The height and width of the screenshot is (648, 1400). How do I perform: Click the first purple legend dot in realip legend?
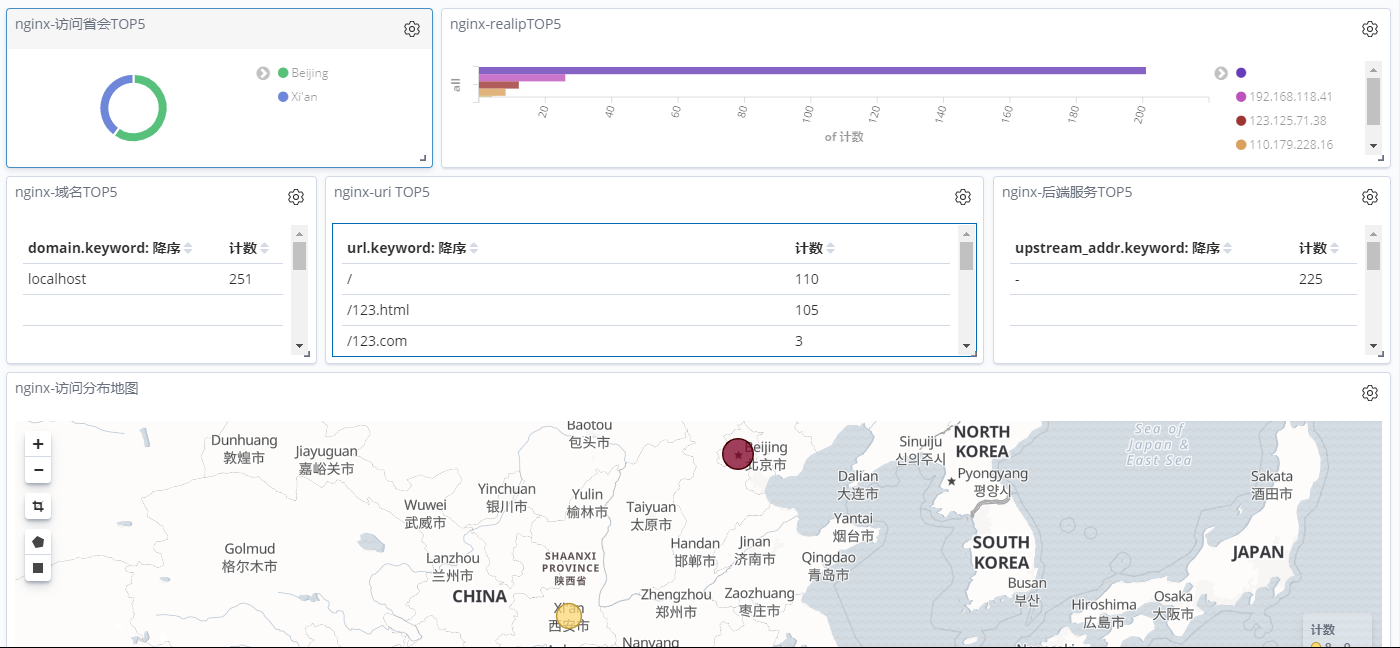(1241, 73)
